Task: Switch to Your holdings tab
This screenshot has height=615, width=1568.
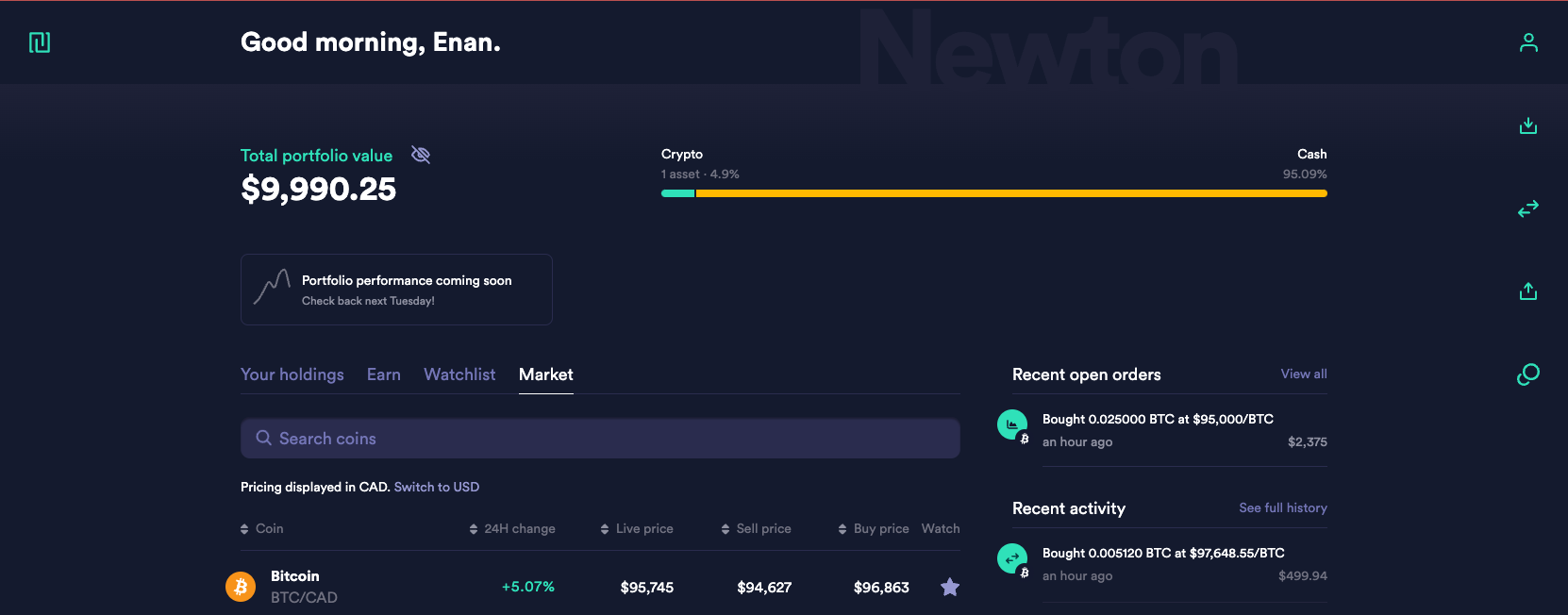Action: 292,374
